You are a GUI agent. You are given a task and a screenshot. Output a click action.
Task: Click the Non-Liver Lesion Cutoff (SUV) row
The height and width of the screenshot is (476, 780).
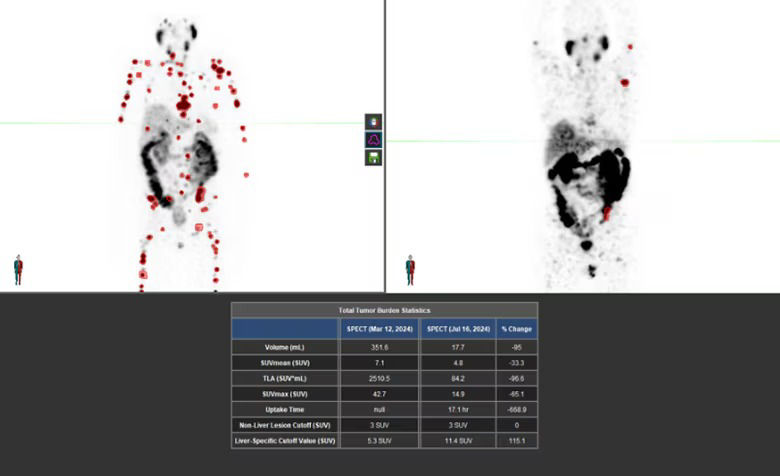[285, 425]
